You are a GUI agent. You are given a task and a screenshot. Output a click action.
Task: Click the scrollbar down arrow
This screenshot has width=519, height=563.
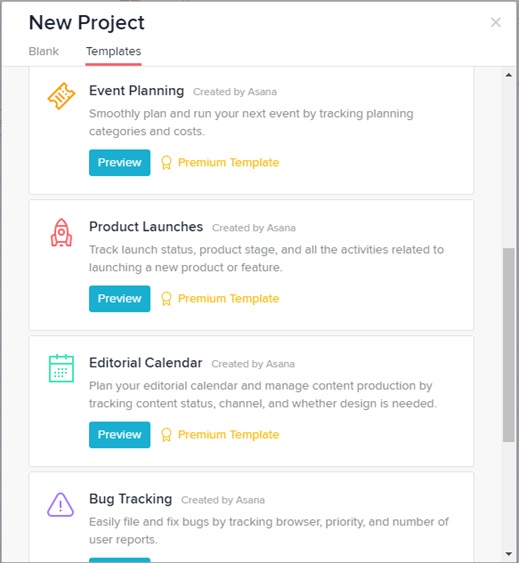tap(508, 554)
